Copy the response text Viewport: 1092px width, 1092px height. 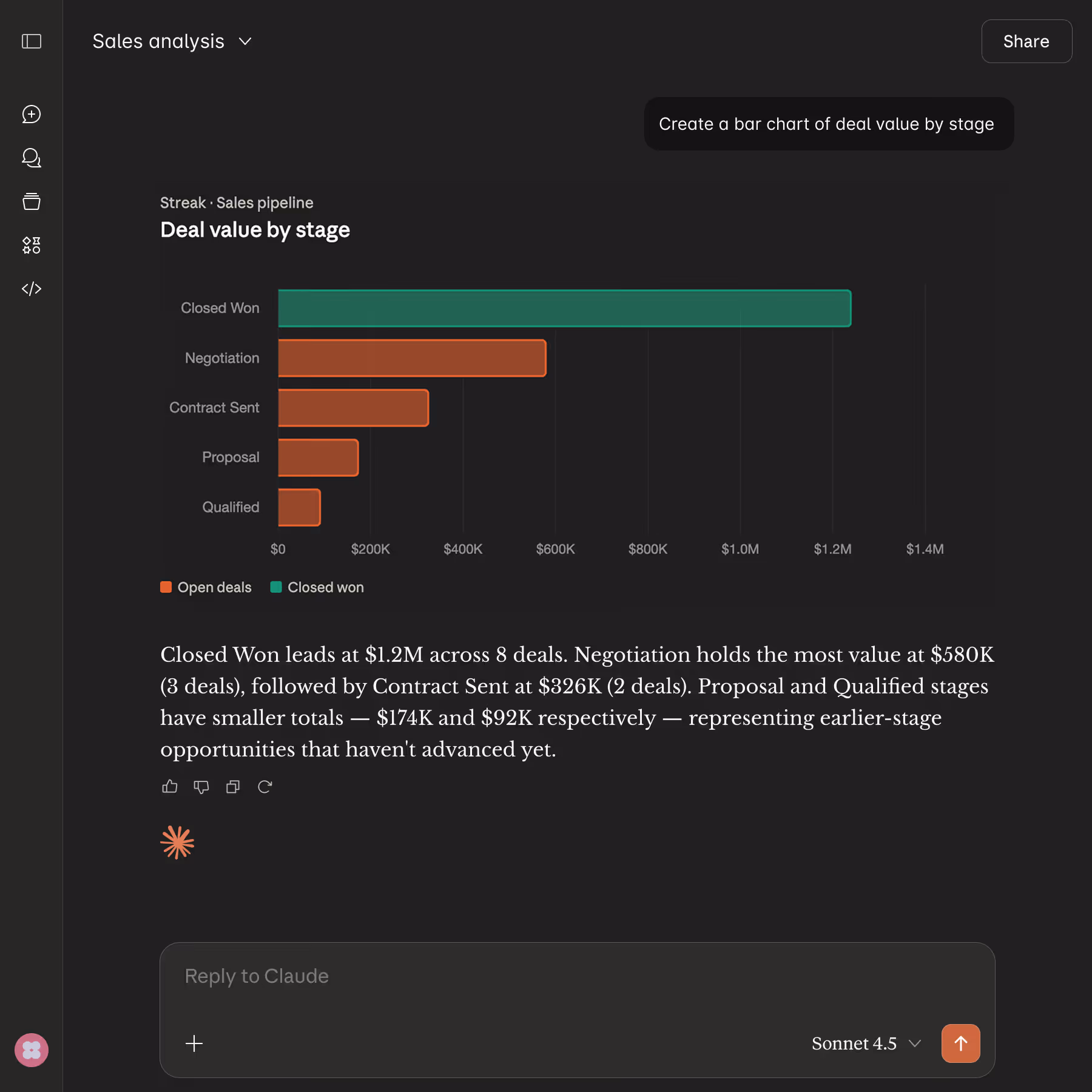(x=233, y=787)
